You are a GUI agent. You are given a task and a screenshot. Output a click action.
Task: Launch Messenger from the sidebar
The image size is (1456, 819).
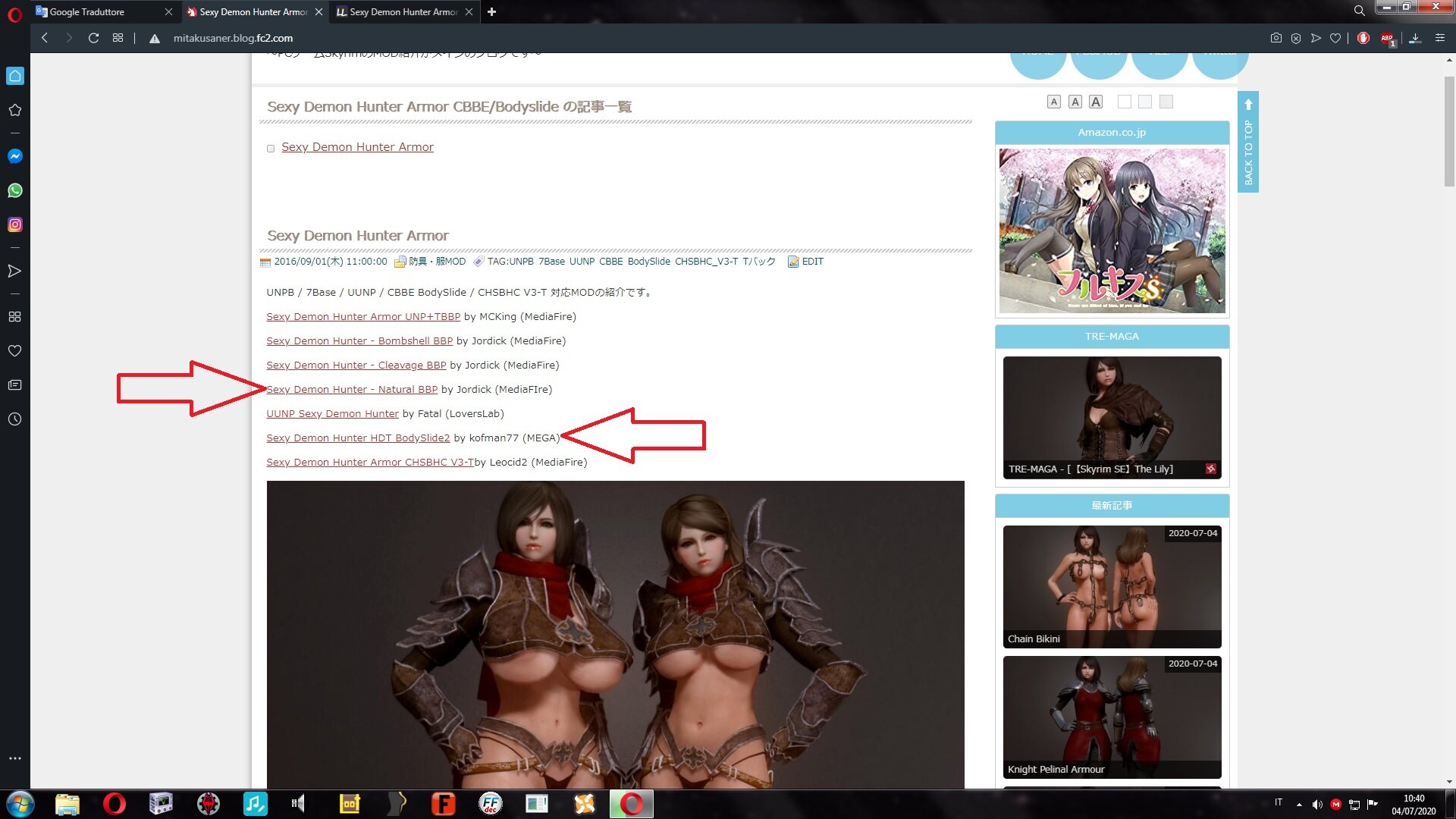point(15,156)
